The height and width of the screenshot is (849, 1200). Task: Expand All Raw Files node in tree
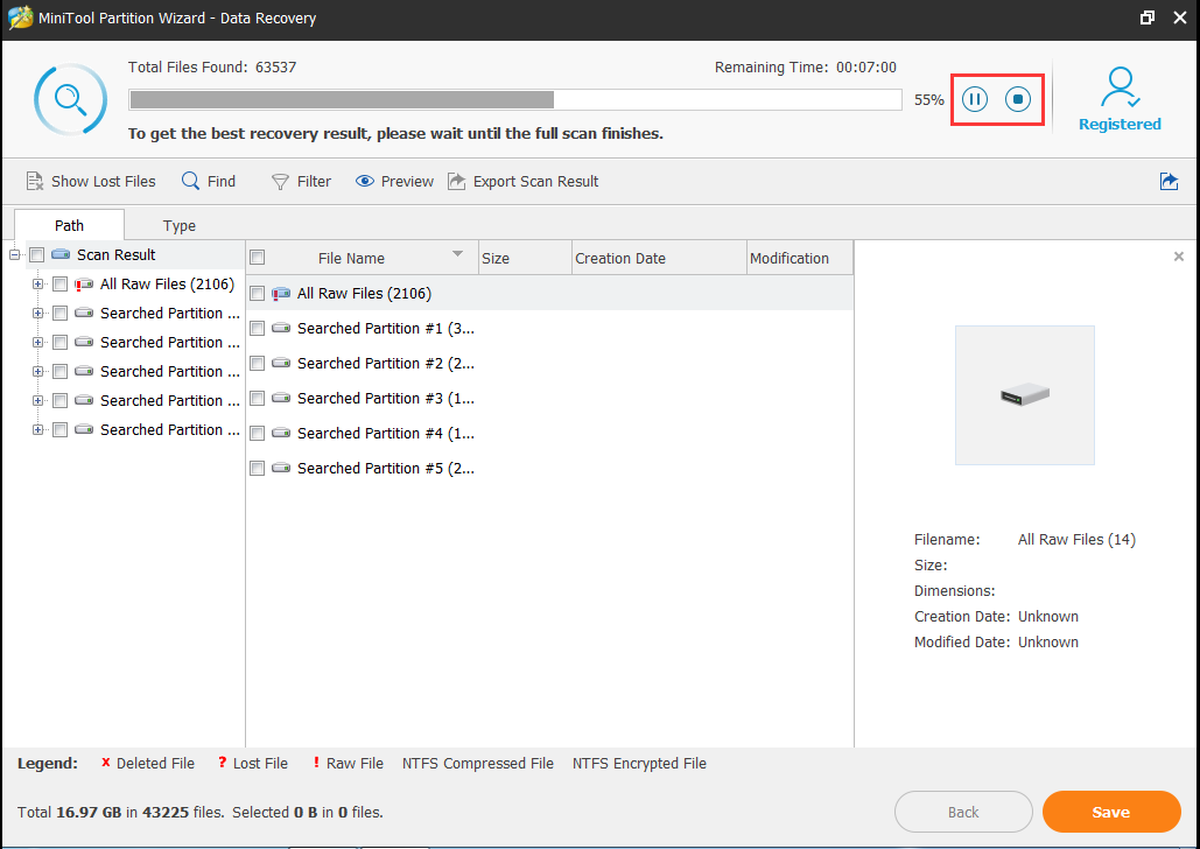(38, 284)
